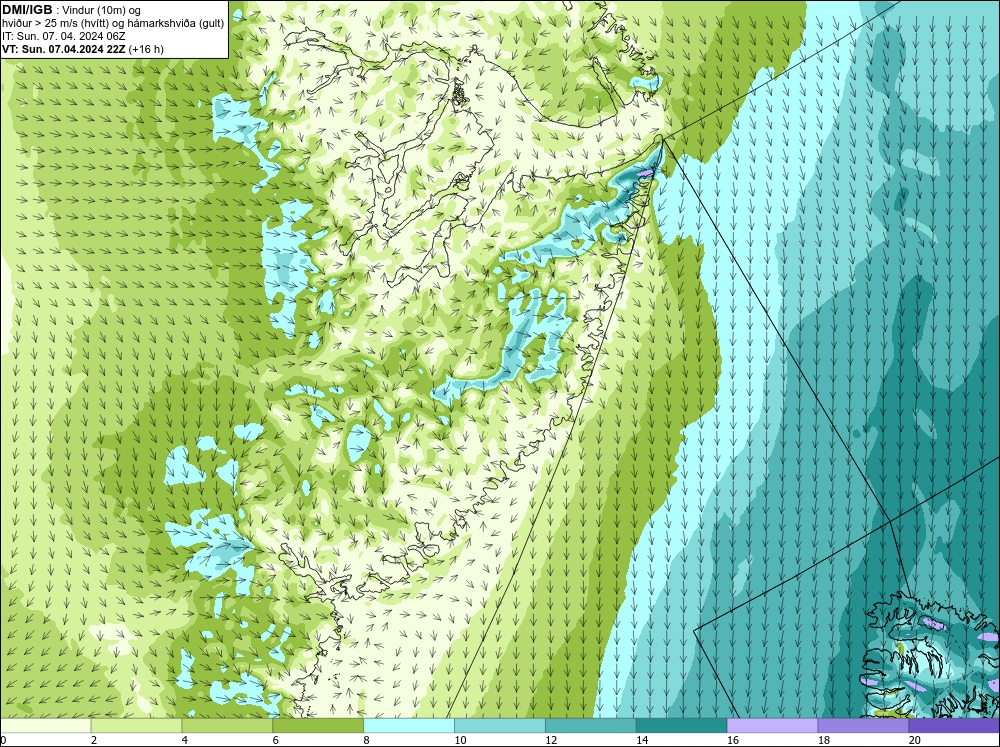Click the legend scale label '2'
This screenshot has width=1000, height=747.
click(x=94, y=740)
